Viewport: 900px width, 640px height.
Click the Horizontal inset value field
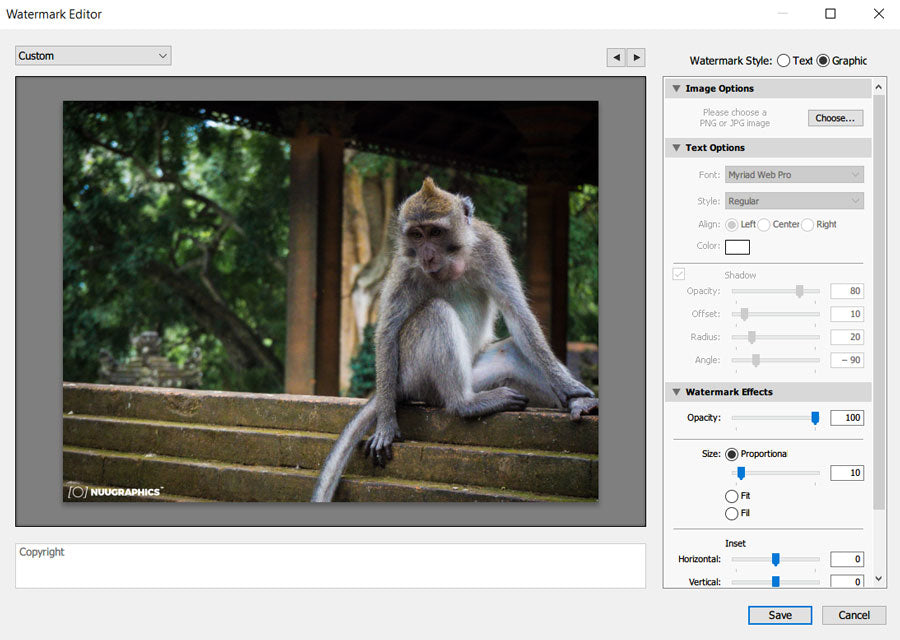pos(847,559)
